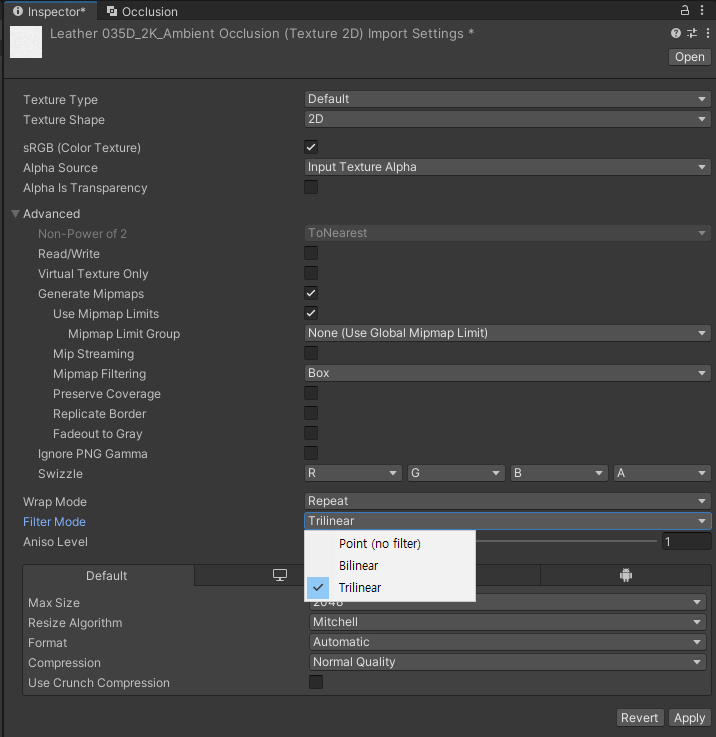Choose Trilinear filter option
716x737 pixels.
[390, 588]
